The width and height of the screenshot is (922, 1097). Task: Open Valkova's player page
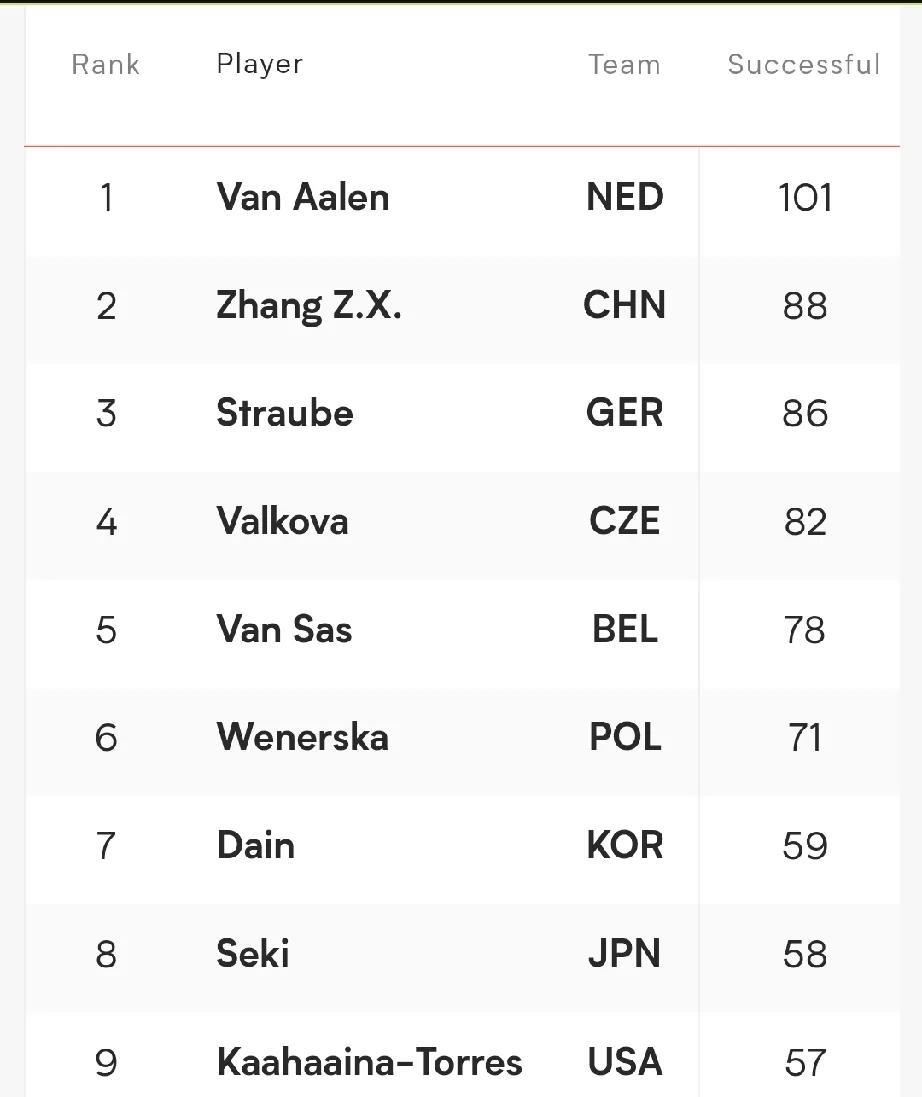(x=282, y=521)
